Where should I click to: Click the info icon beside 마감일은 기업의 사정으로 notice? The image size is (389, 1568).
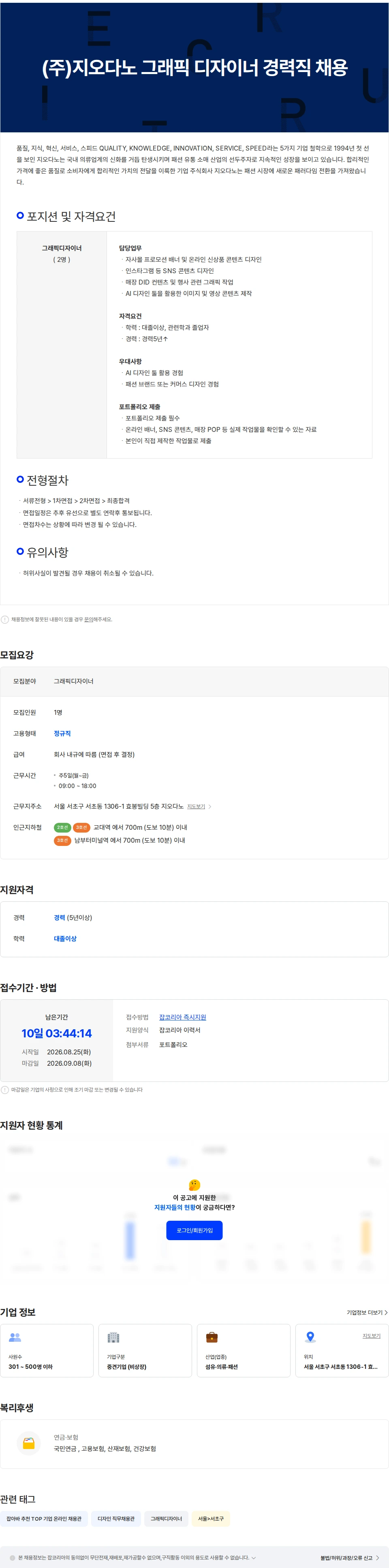click(5, 1090)
